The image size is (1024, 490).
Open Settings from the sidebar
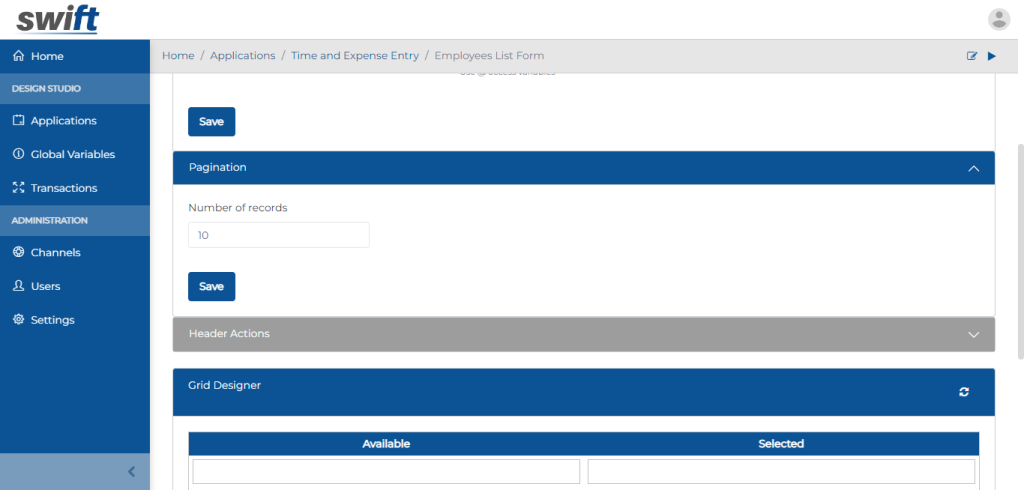[52, 320]
